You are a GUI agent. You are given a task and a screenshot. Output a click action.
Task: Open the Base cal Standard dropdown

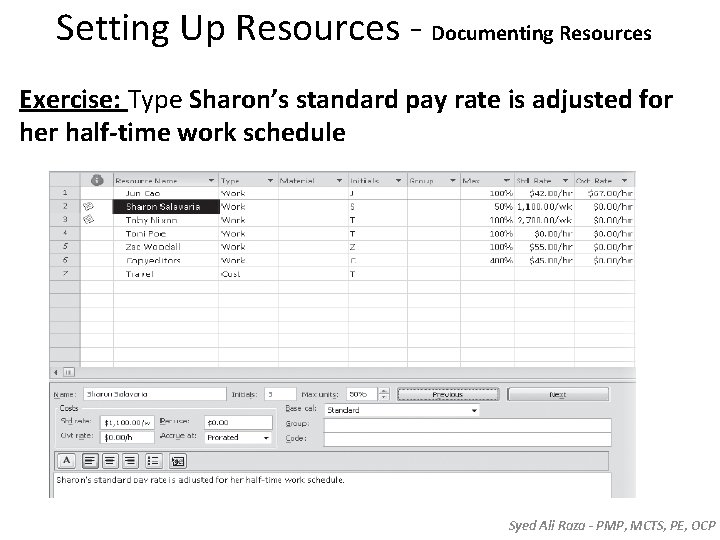(x=474, y=411)
